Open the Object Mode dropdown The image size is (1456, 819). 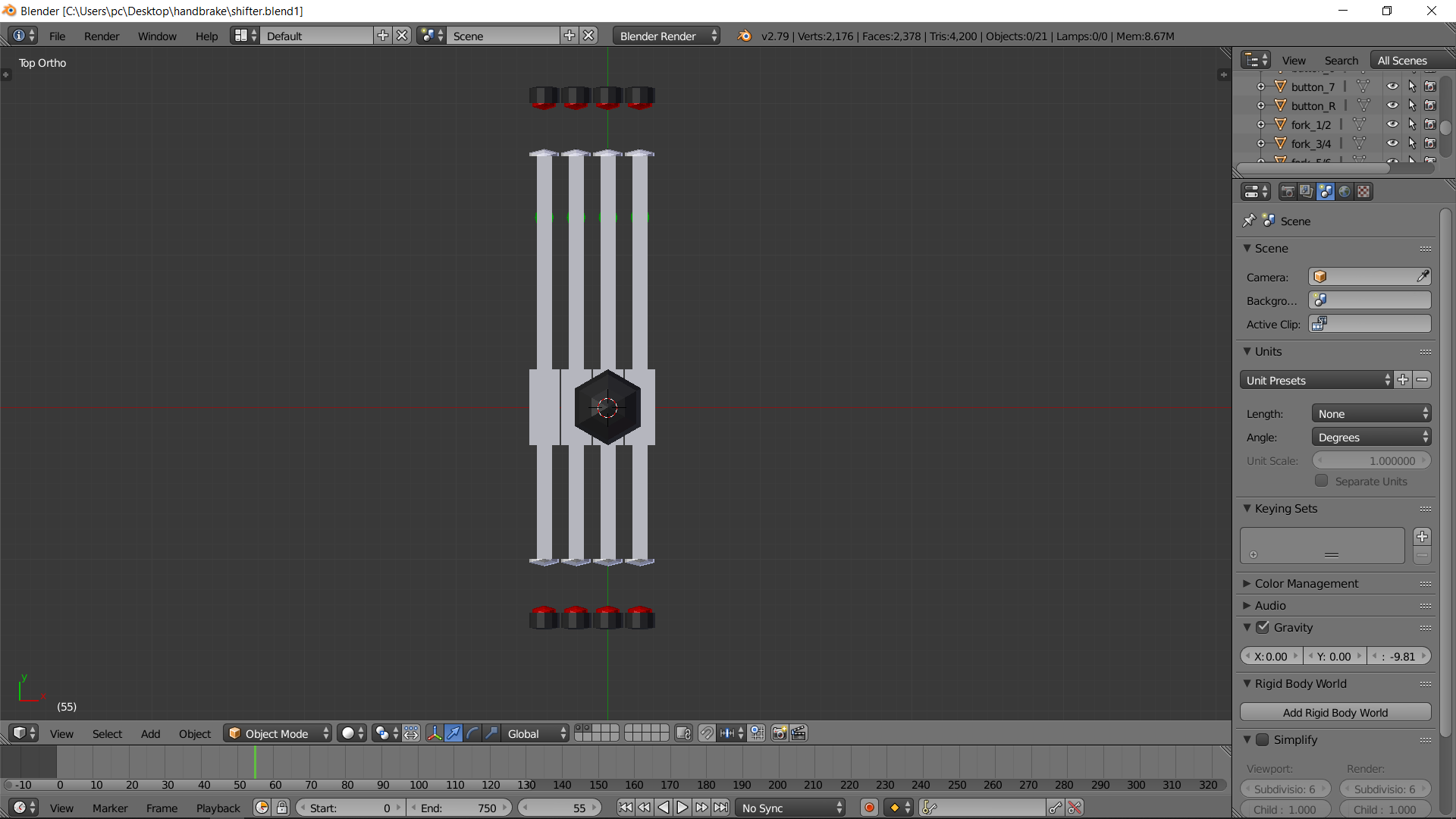click(x=278, y=733)
